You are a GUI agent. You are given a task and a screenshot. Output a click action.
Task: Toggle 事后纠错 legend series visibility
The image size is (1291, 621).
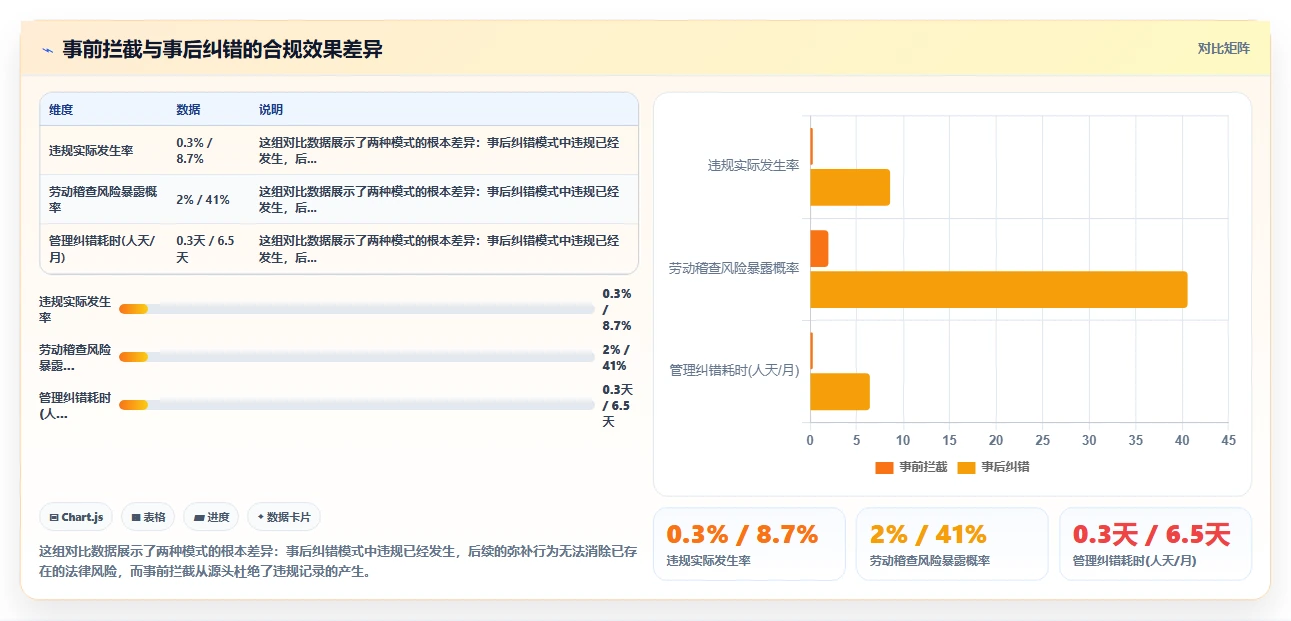coord(993,467)
